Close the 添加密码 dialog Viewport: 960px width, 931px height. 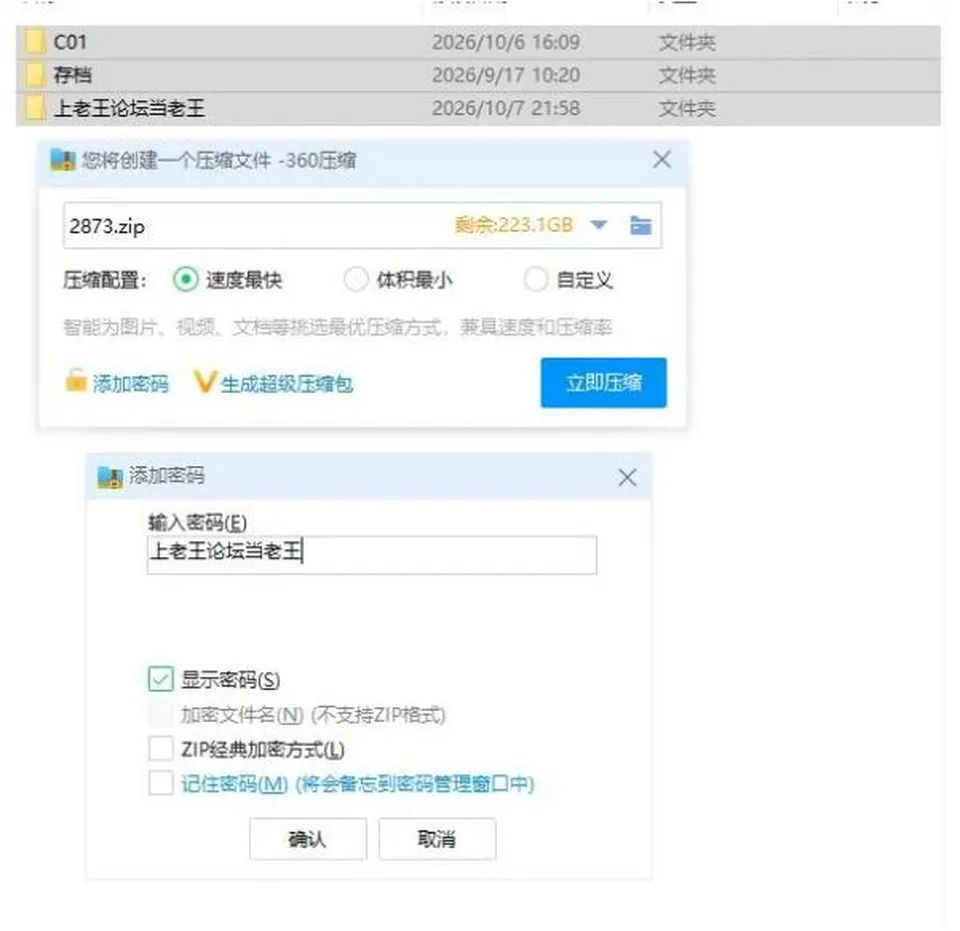tap(627, 477)
